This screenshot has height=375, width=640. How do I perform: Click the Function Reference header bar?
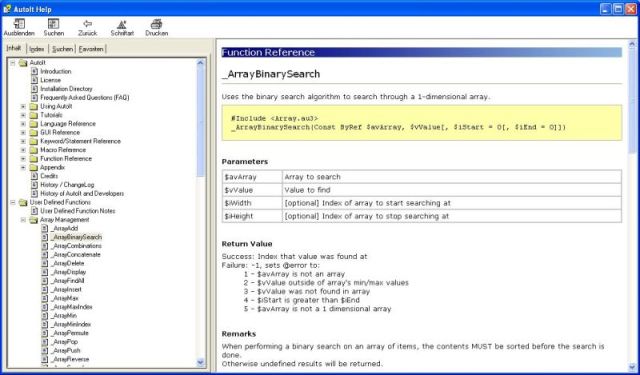[x=422, y=52]
